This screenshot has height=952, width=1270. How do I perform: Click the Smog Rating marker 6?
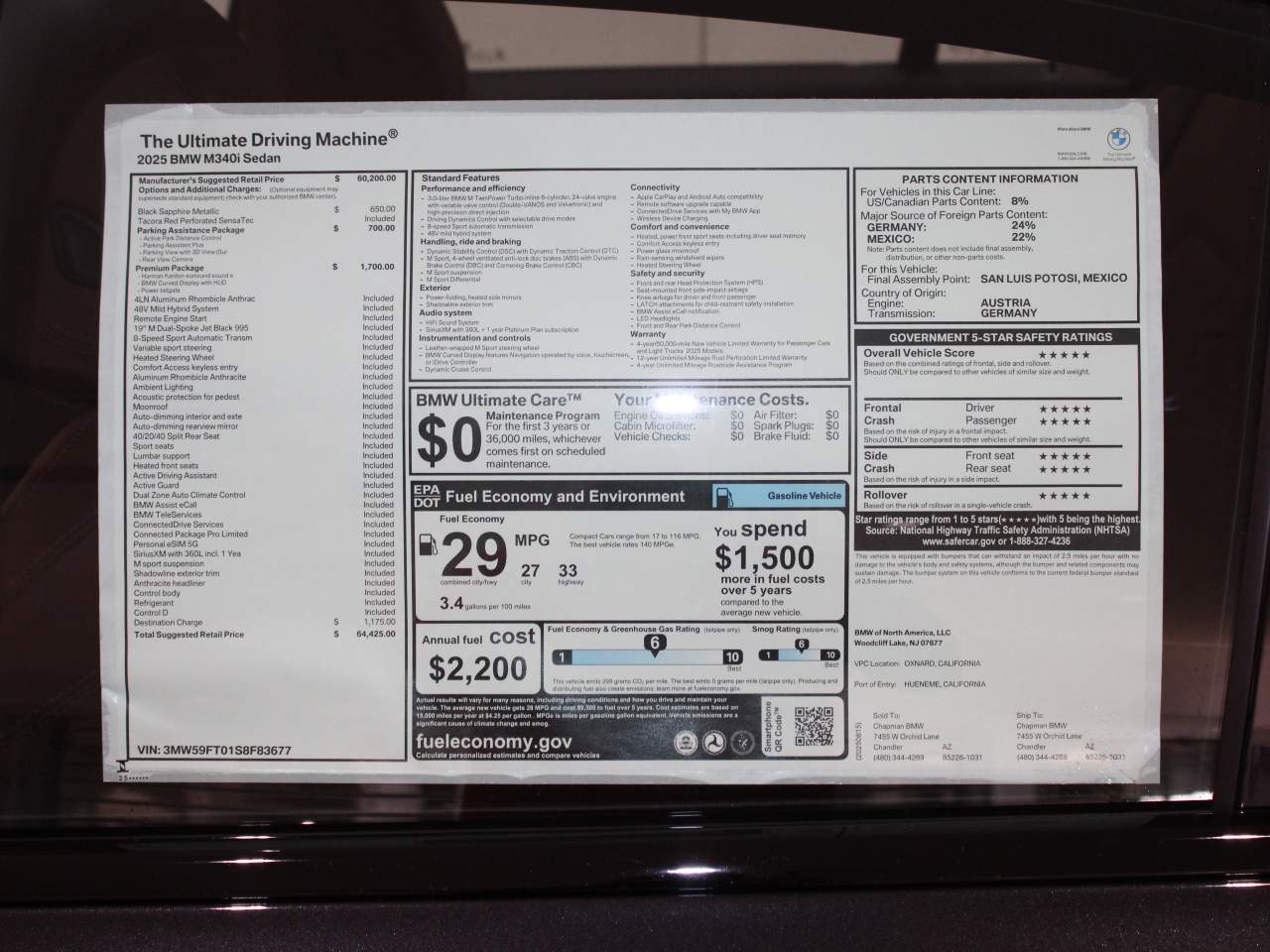[x=802, y=644]
